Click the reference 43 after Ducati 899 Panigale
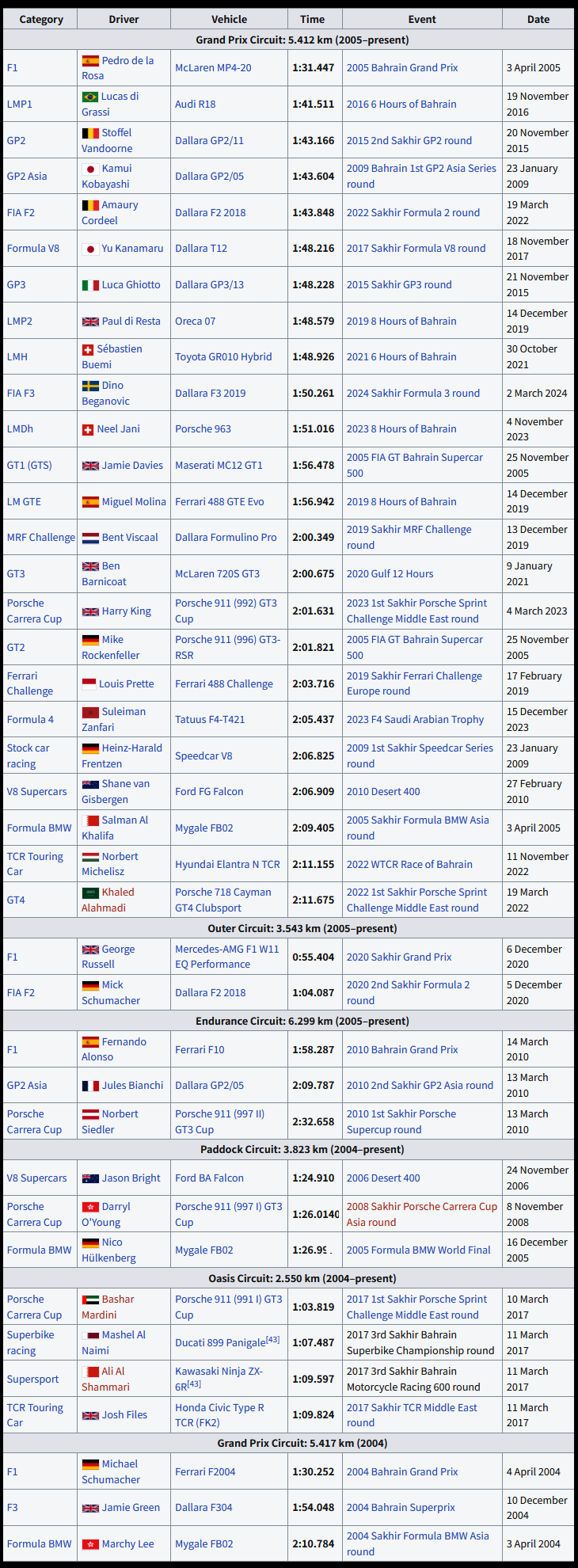This screenshot has height=1568, width=578. pos(272,1340)
